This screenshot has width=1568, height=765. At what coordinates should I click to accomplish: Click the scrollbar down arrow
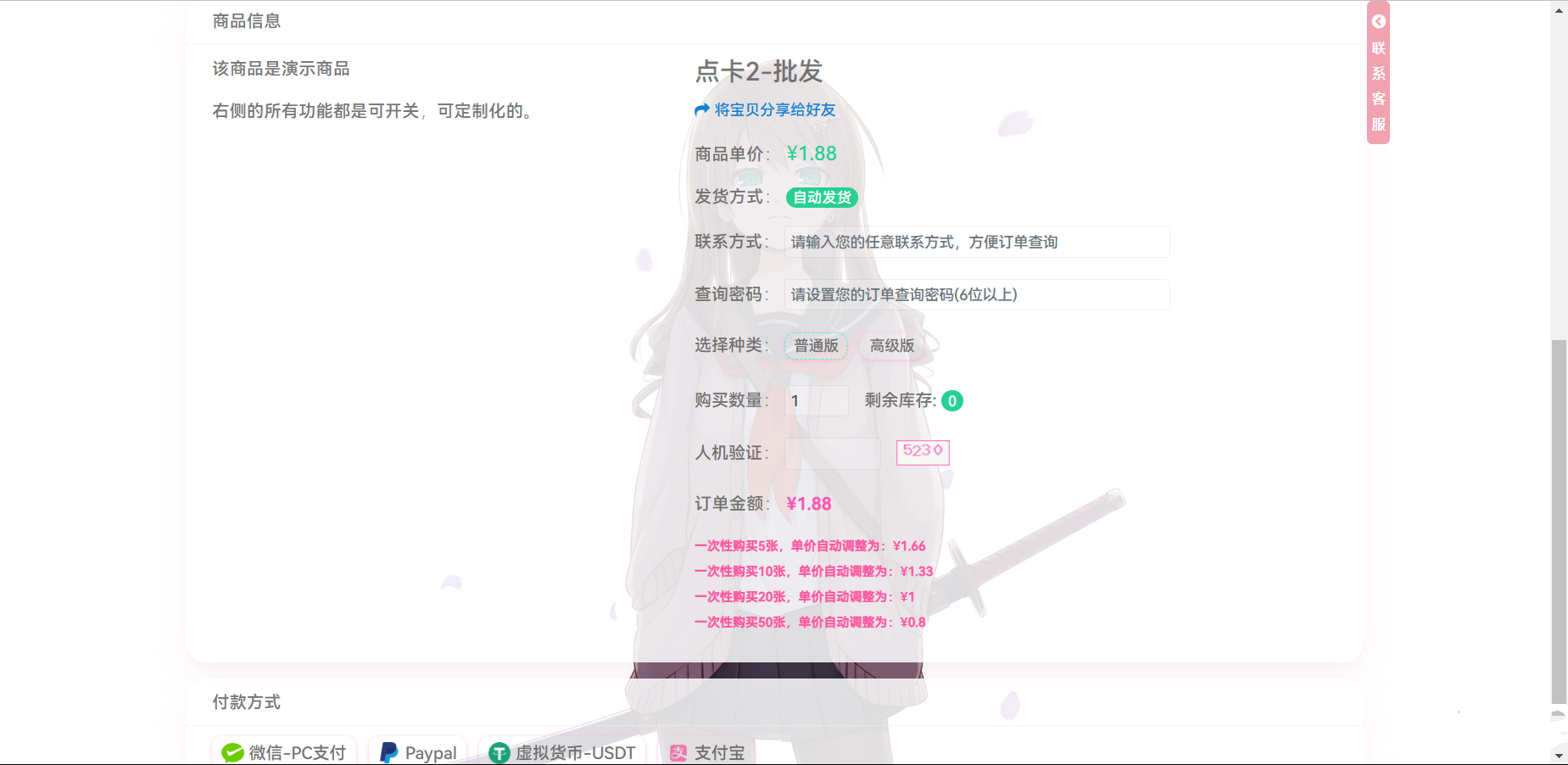(1559, 754)
